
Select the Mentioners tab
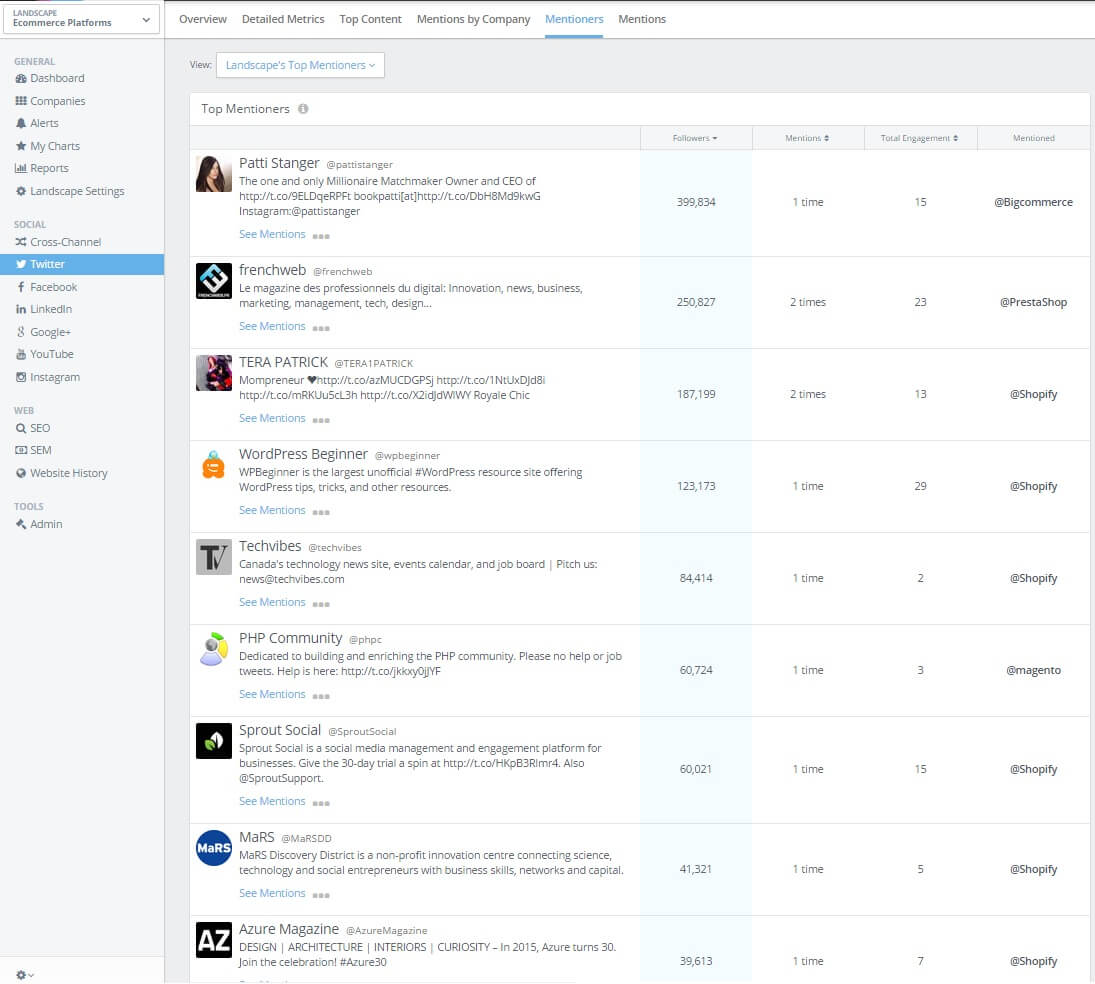click(x=574, y=19)
